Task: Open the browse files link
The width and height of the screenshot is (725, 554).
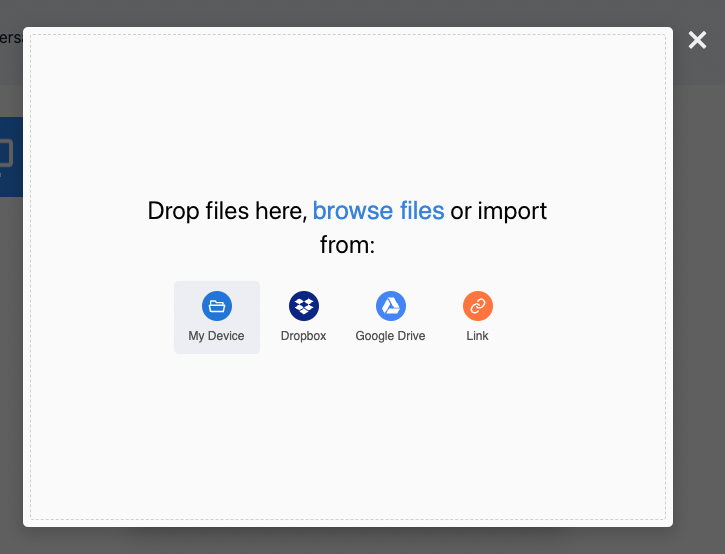Action: [378, 211]
